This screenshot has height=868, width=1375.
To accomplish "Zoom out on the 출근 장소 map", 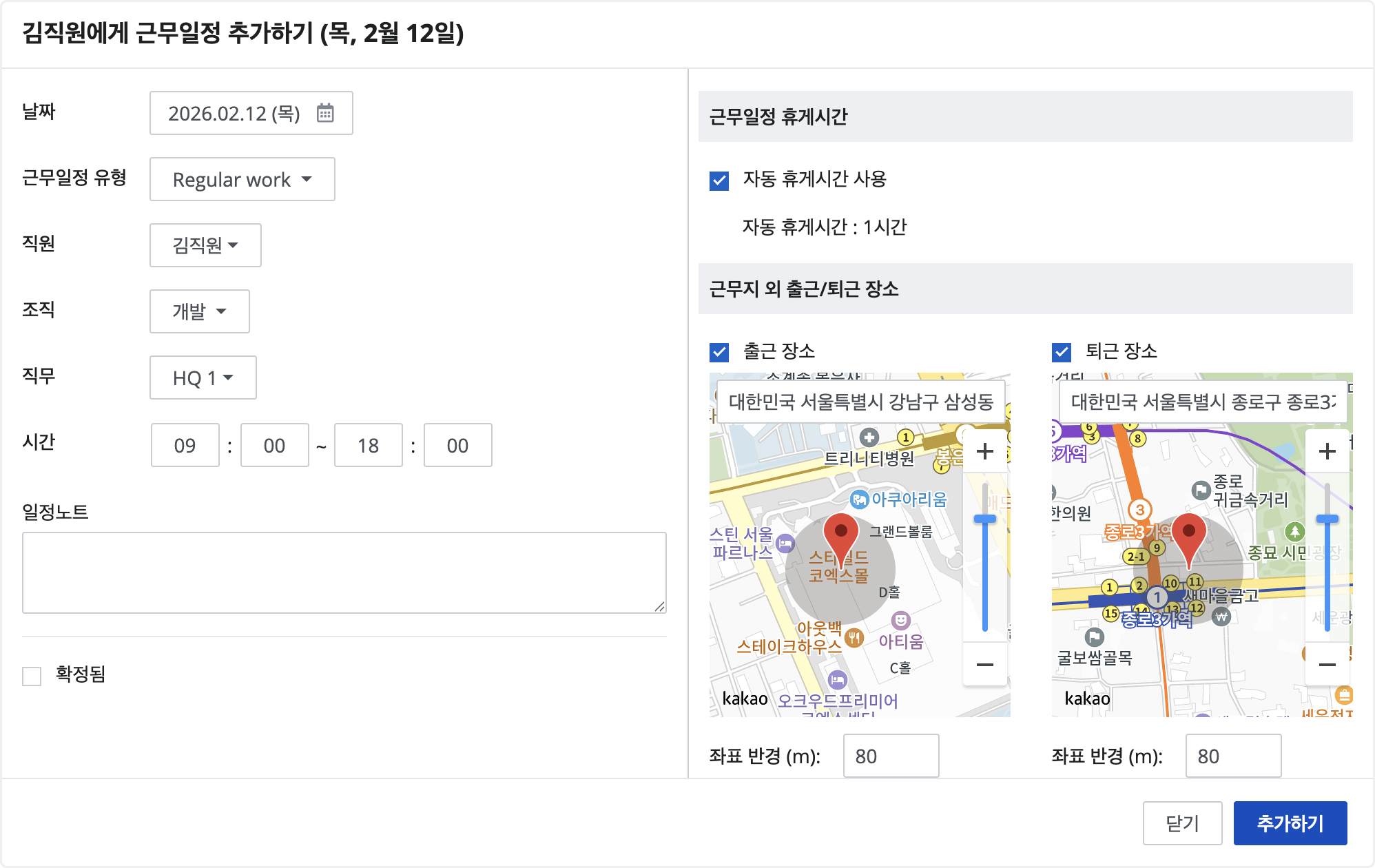I will 985,665.
